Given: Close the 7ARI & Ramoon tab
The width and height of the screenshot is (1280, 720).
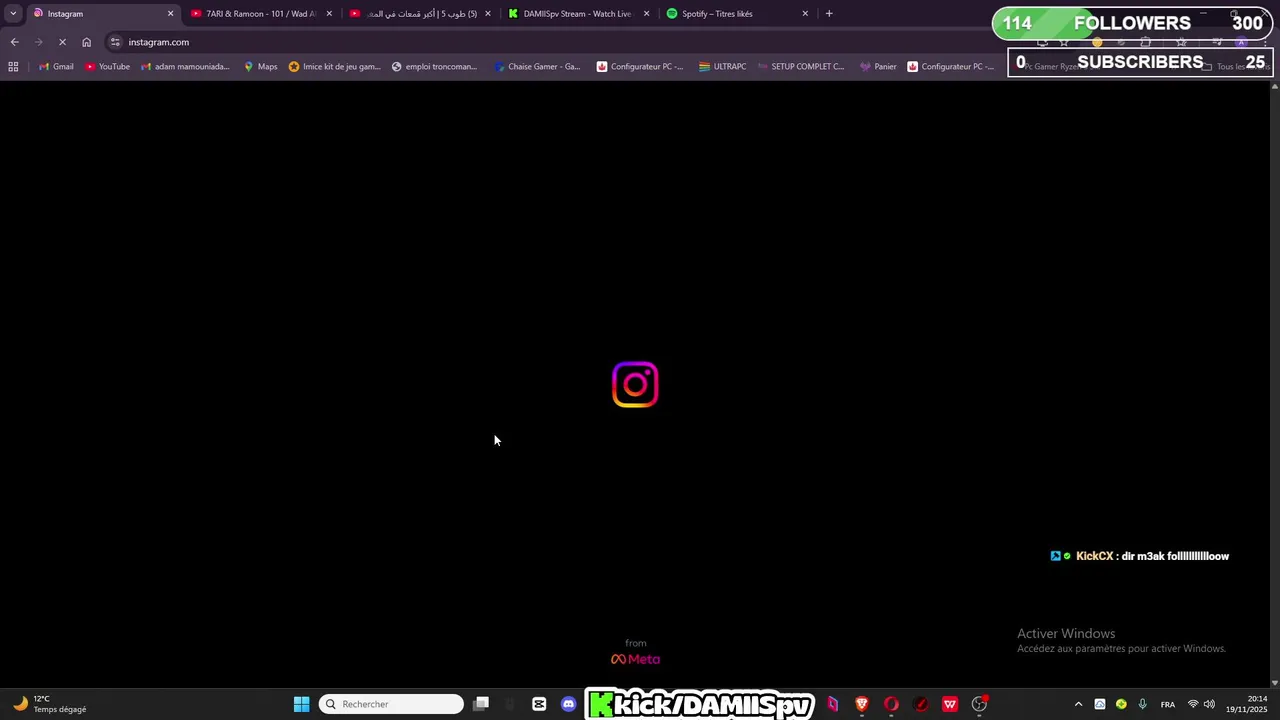Looking at the screenshot, I should (x=329, y=14).
